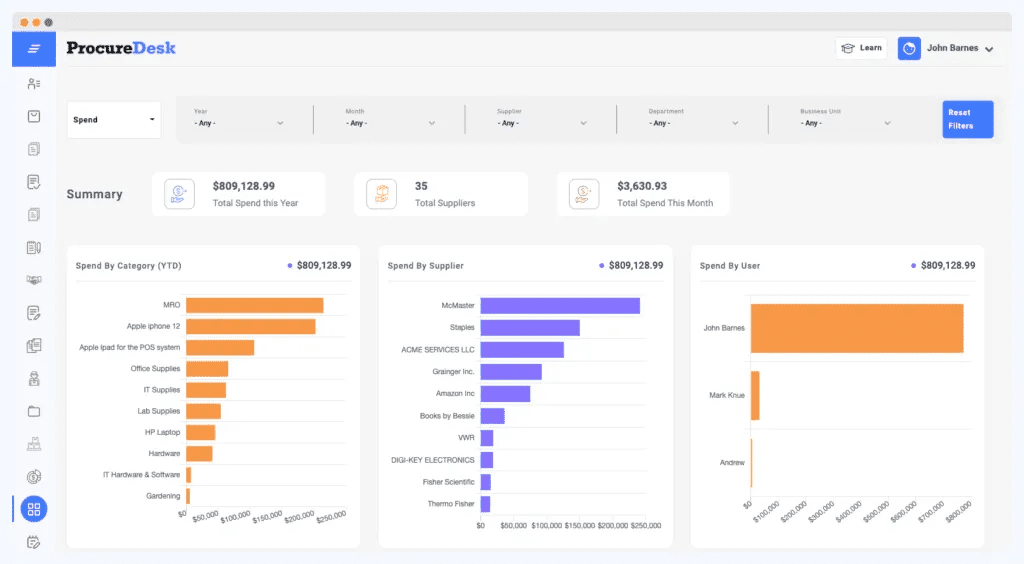Click the Reset Filters button
Screen dimensions: 1024x564
point(967,119)
